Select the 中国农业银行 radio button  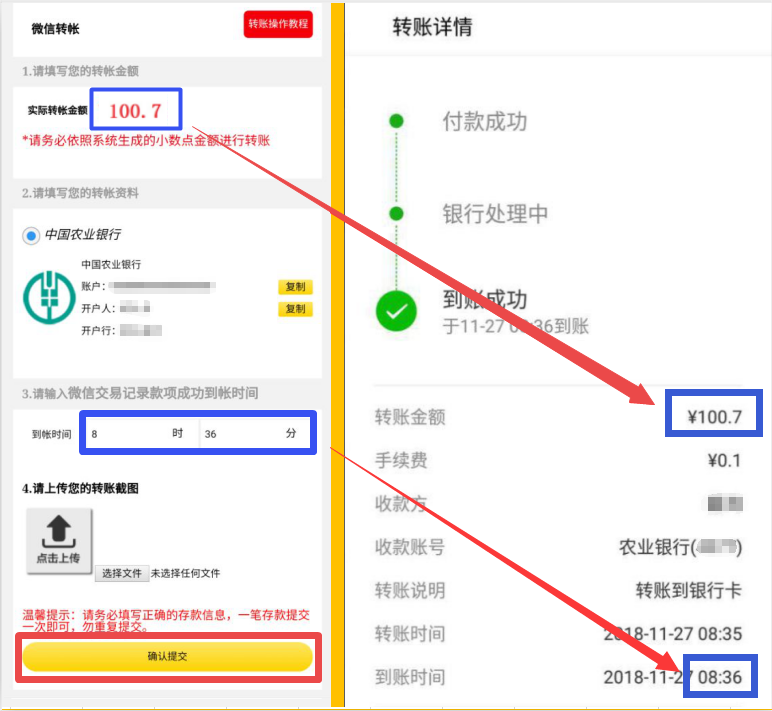[x=32, y=235]
